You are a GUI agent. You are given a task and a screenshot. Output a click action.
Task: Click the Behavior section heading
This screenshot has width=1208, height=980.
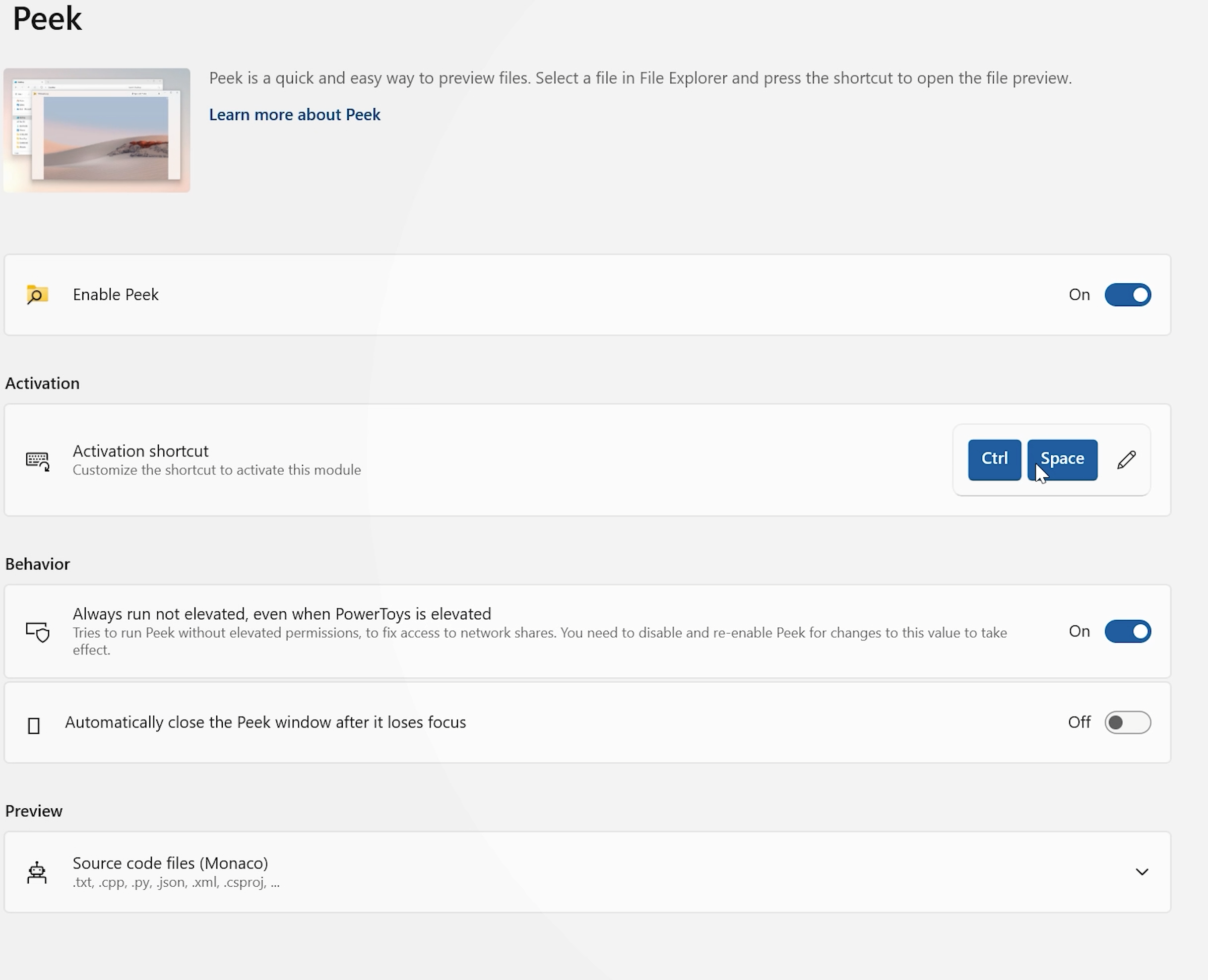tap(37, 564)
